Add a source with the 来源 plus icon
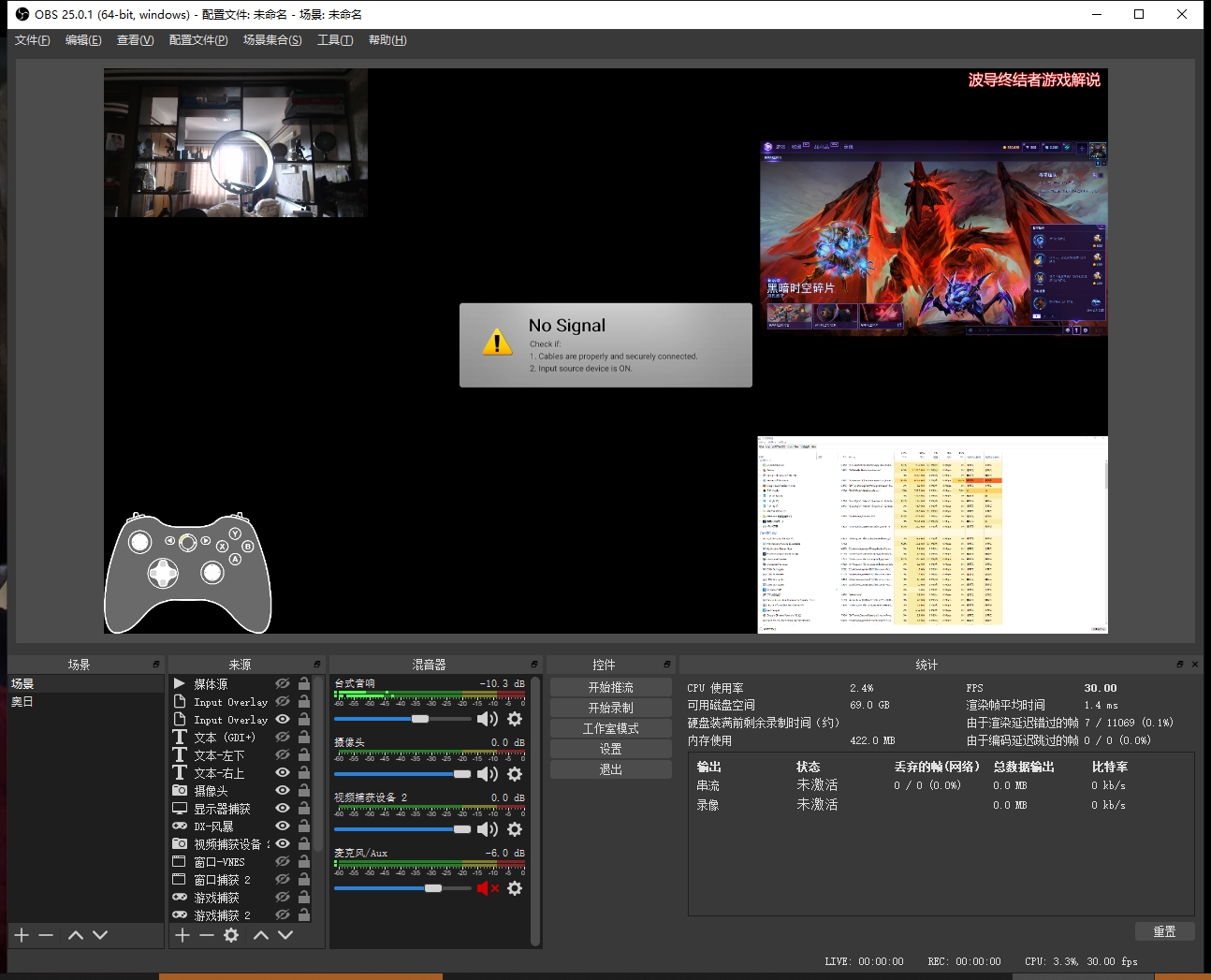The width and height of the screenshot is (1211, 980). click(x=182, y=935)
